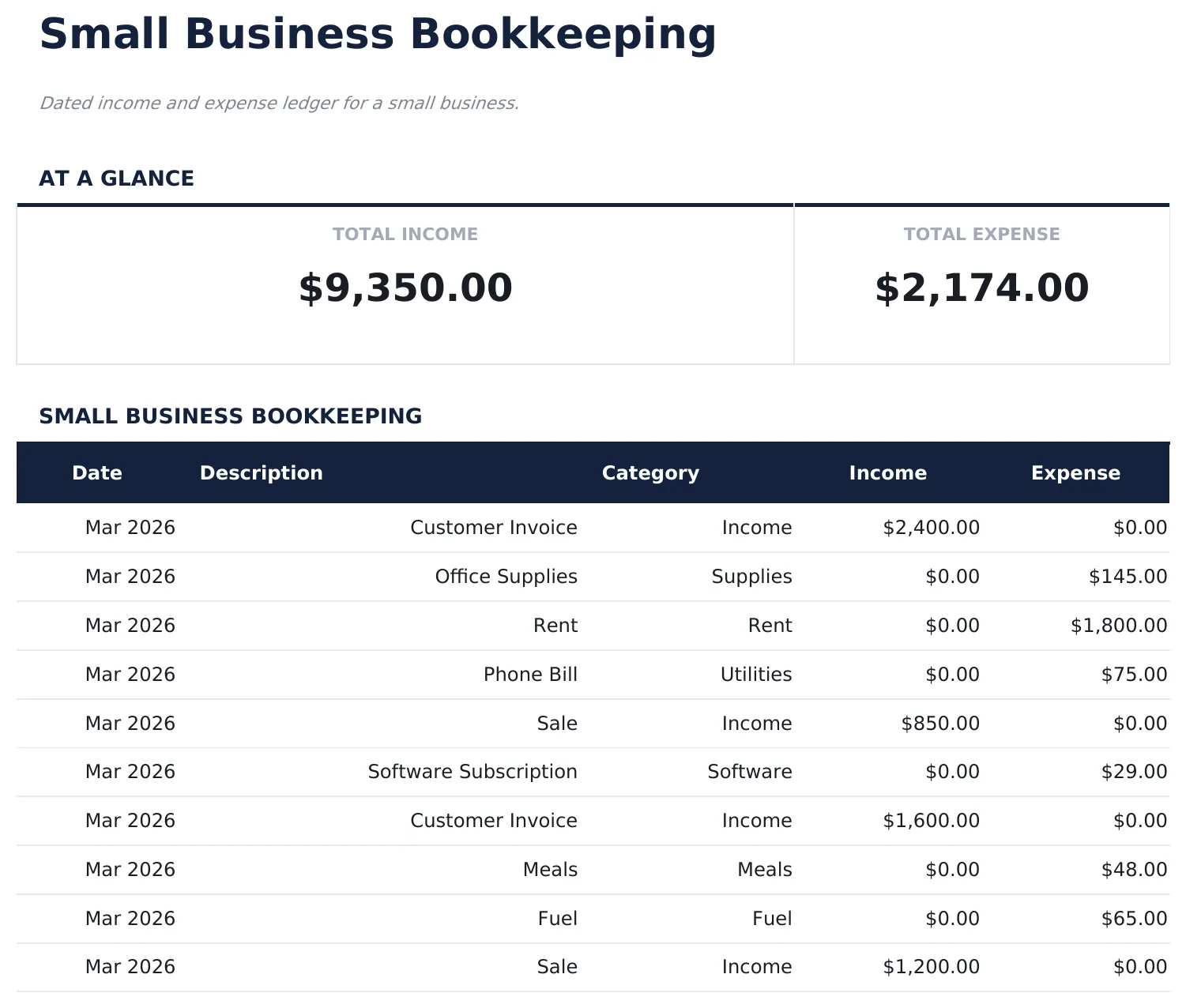Select the Software Subscription row
This screenshot has height=1008, width=1186.
[472, 772]
